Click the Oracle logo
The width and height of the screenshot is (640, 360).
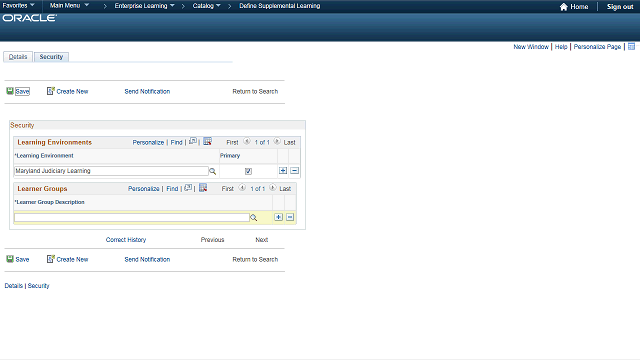coord(29,18)
